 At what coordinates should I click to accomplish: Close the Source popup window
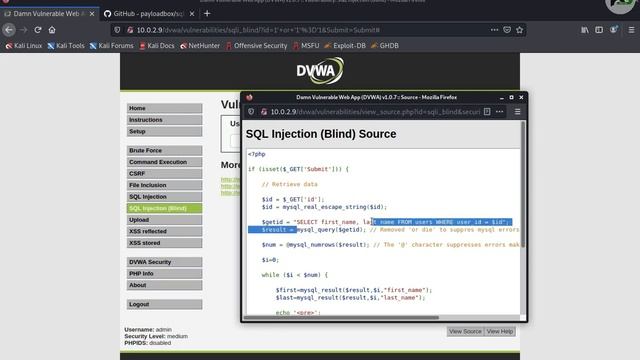point(521,98)
